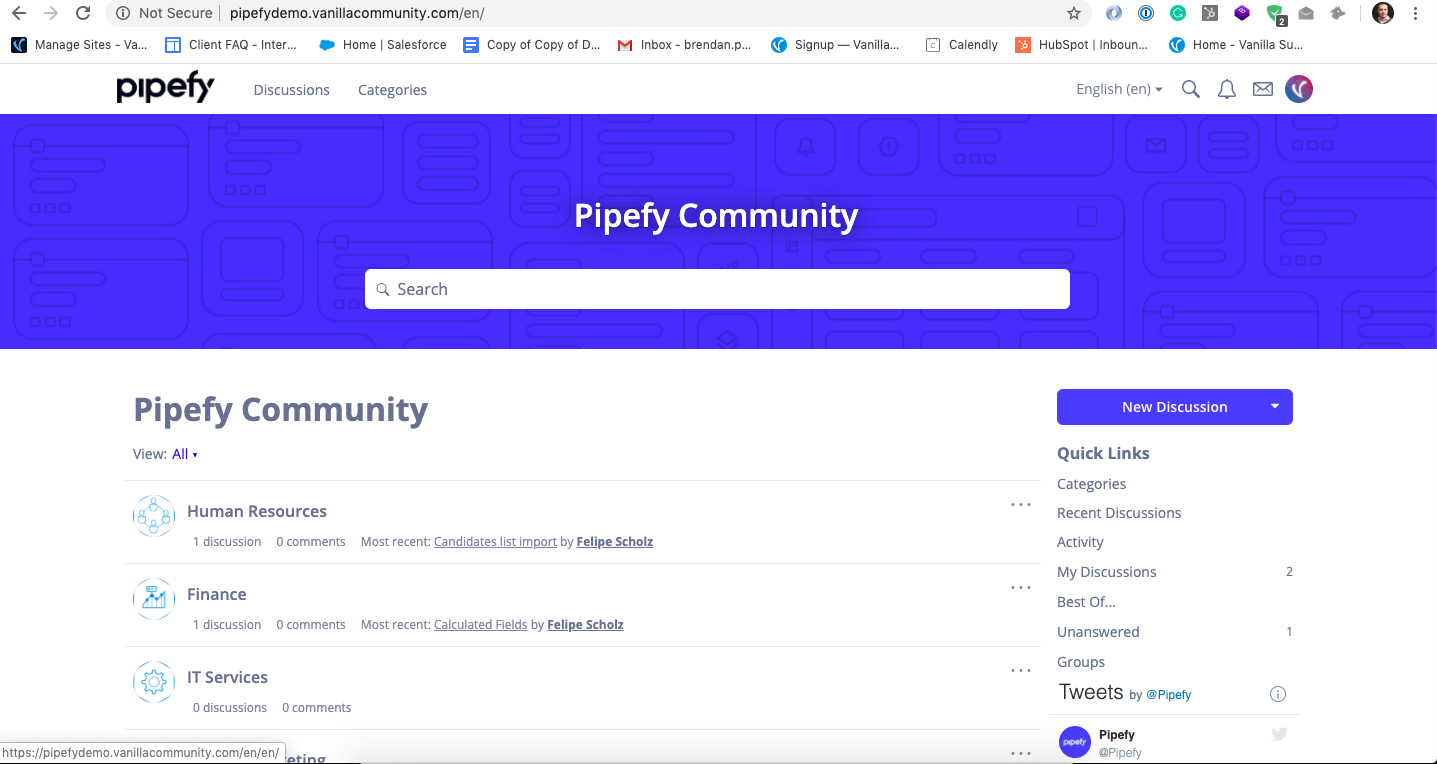Open the @Pipefy Tweets by link
Viewport: 1437px width, 764px height.
1168,694
